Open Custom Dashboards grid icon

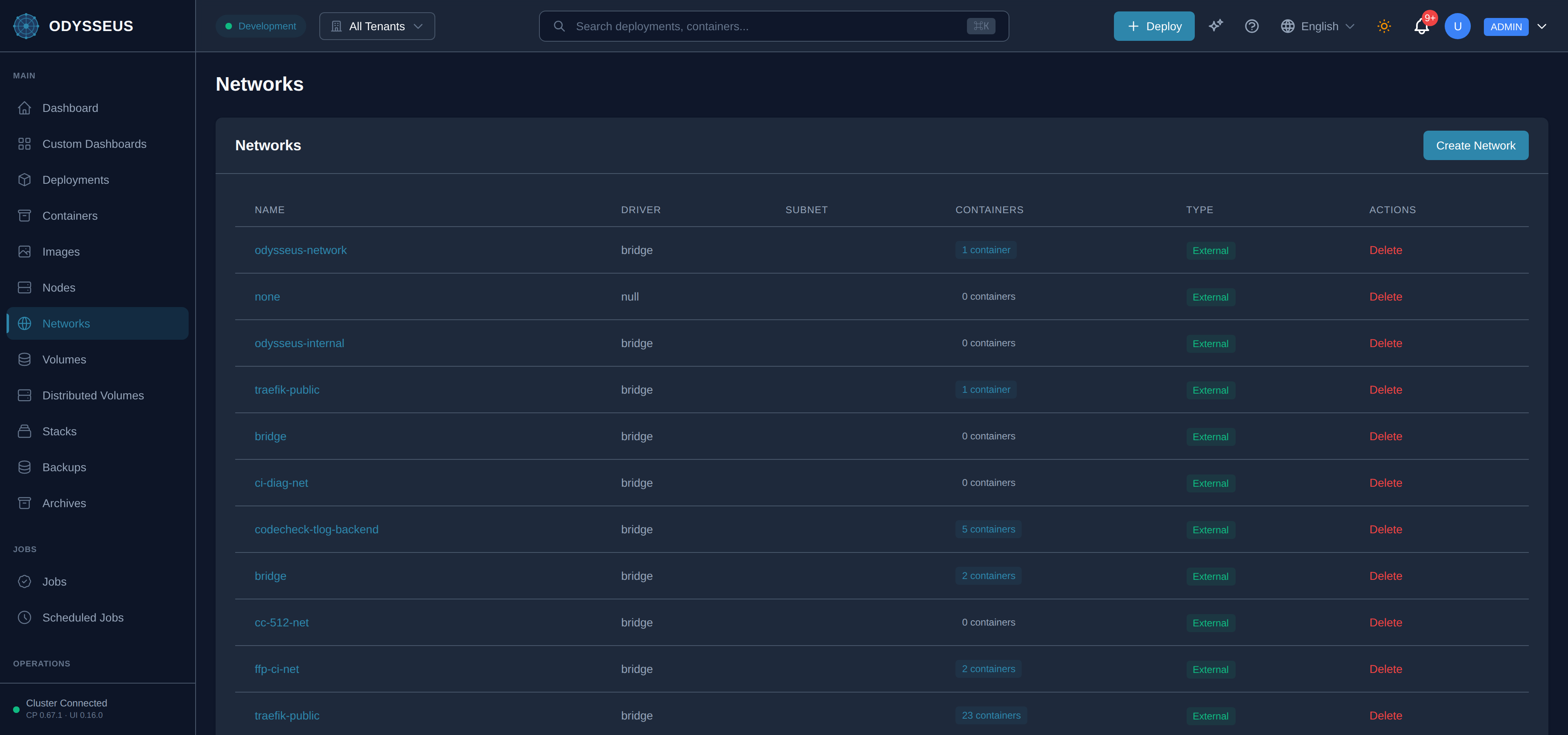click(24, 144)
